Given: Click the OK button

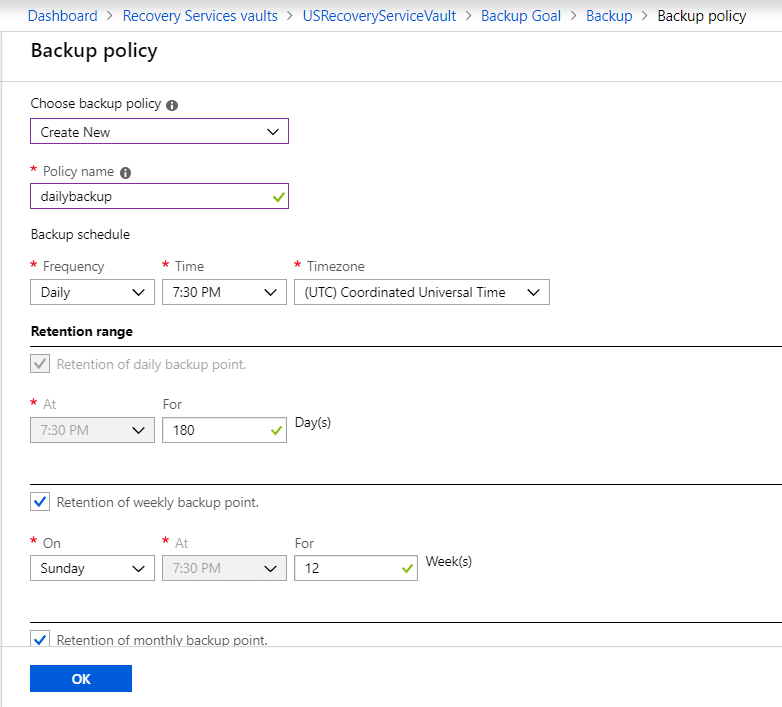Looking at the screenshot, I should coord(81,679).
